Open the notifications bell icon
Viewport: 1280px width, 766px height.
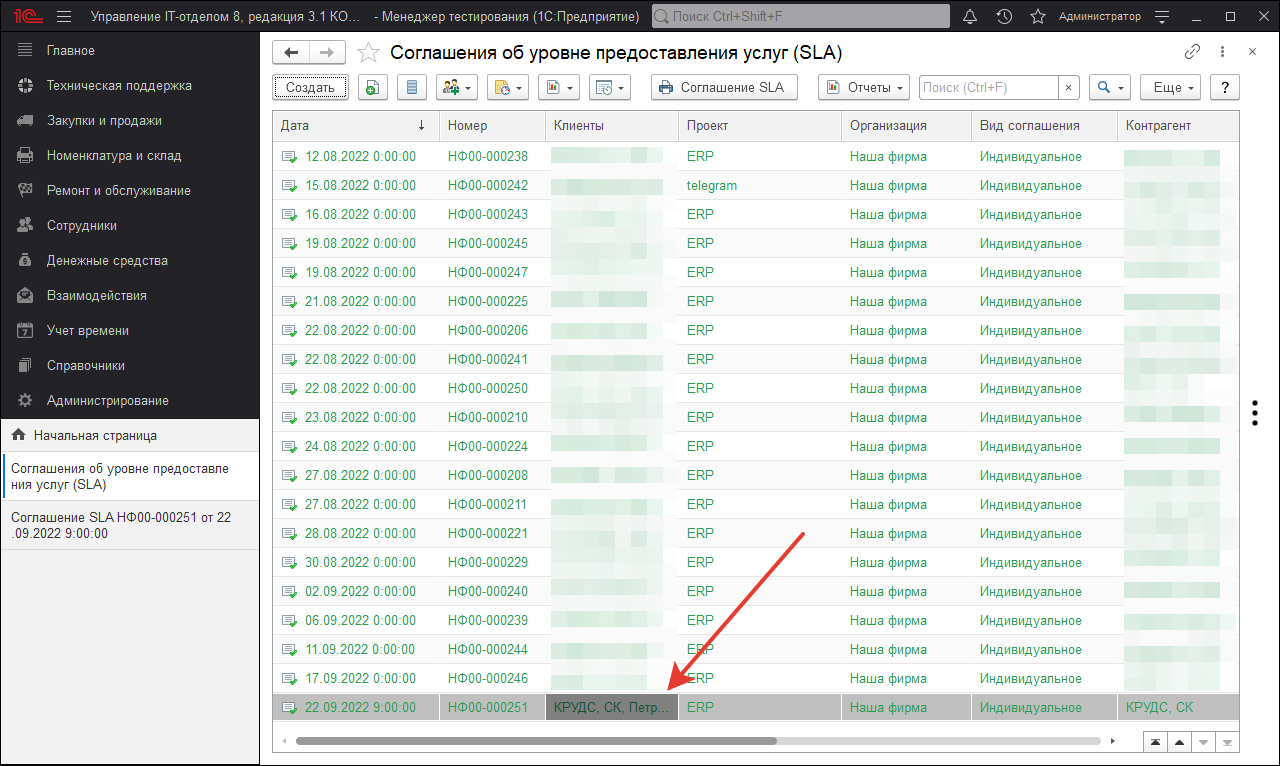969,17
